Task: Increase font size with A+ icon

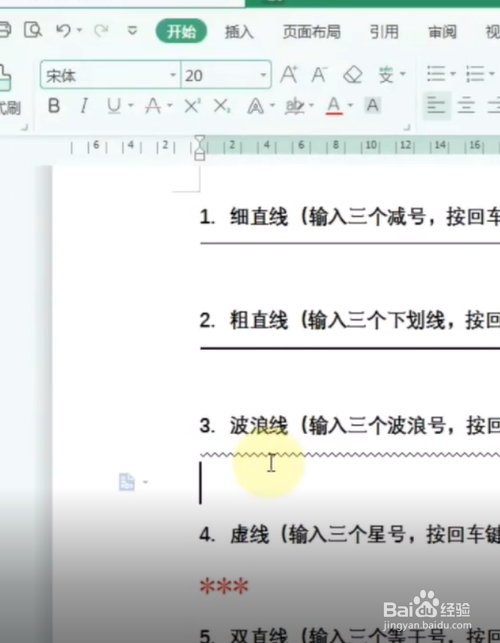Action: pos(289,75)
